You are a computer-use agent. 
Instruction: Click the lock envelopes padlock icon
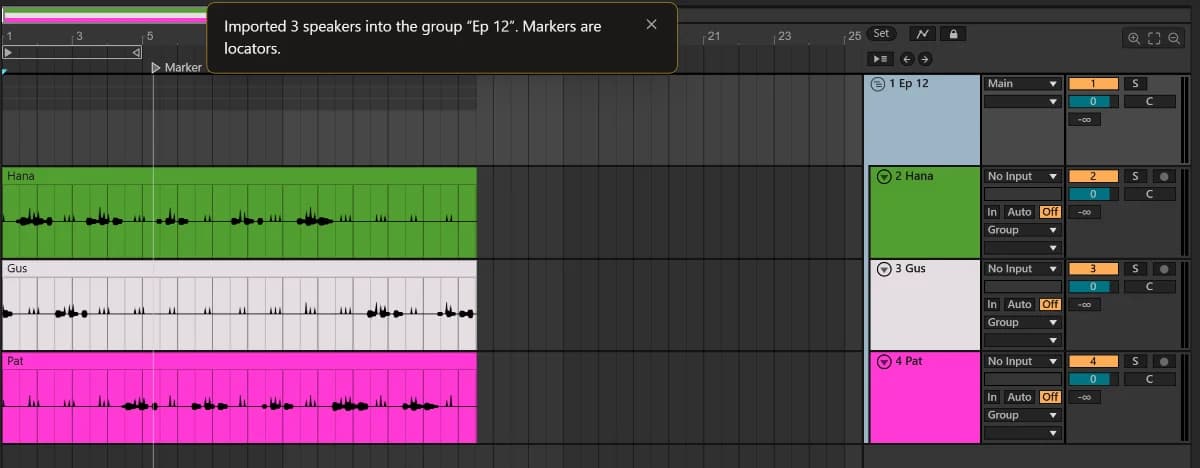tap(953, 34)
